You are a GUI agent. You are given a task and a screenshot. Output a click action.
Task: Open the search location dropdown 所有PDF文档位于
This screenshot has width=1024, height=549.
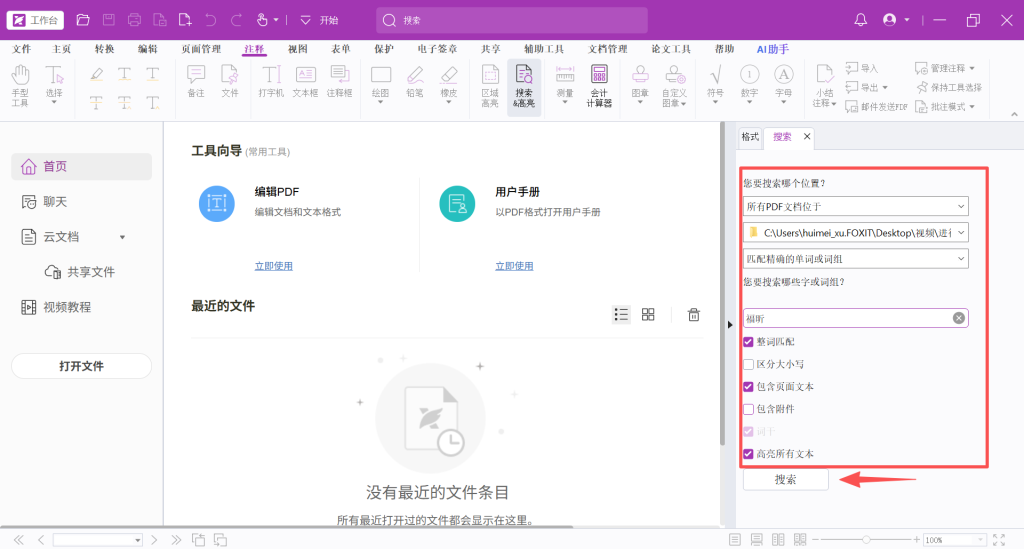tap(856, 206)
